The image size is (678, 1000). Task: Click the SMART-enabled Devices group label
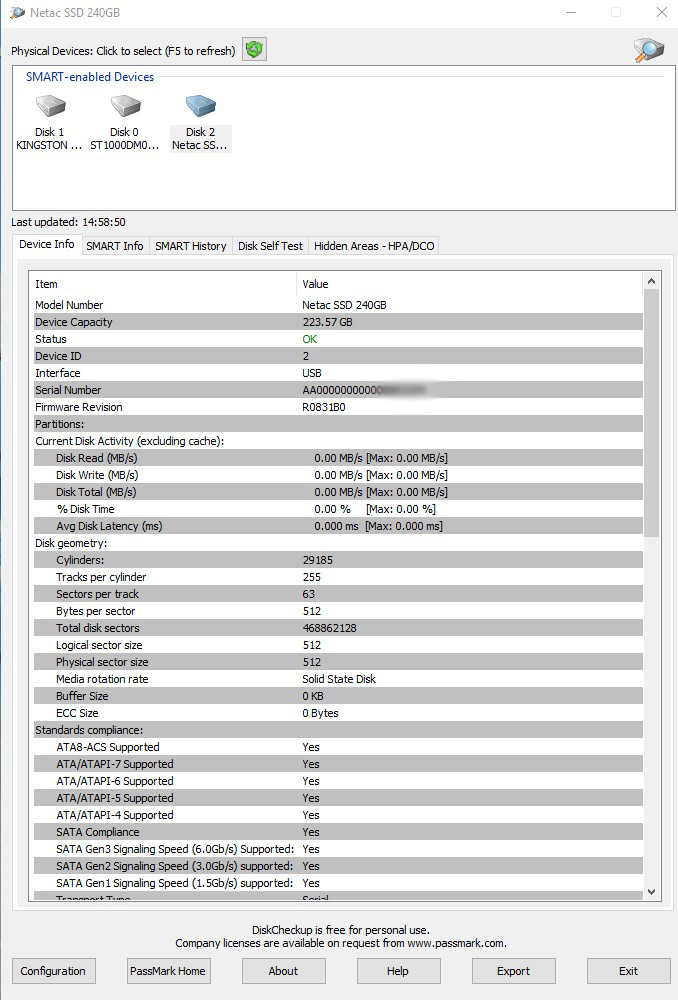coord(90,77)
